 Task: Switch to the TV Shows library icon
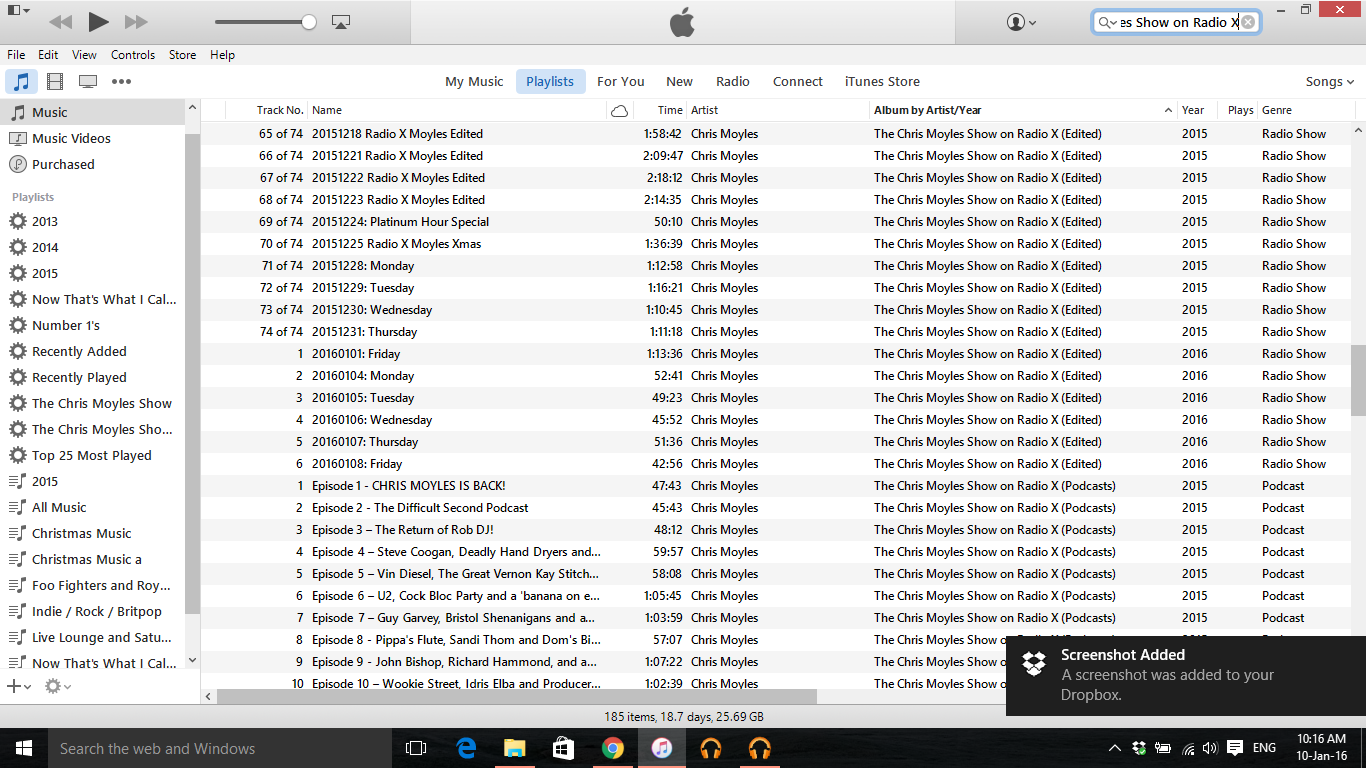88,82
